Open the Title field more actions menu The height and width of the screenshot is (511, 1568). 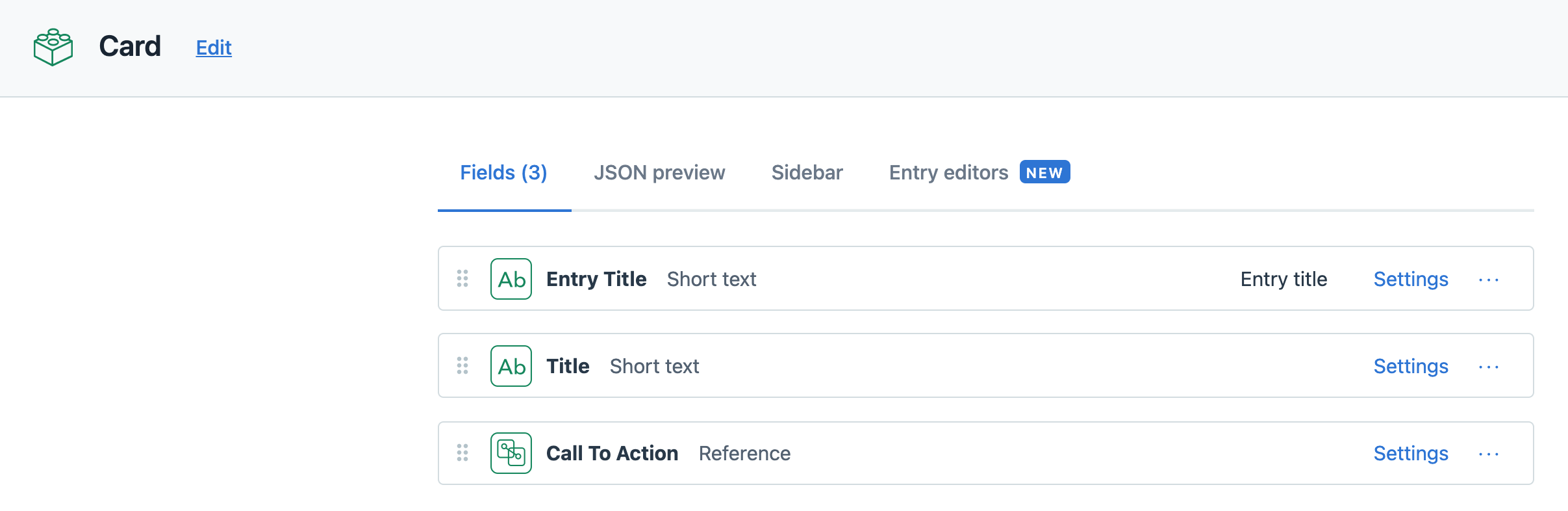pyautogui.click(x=1488, y=367)
